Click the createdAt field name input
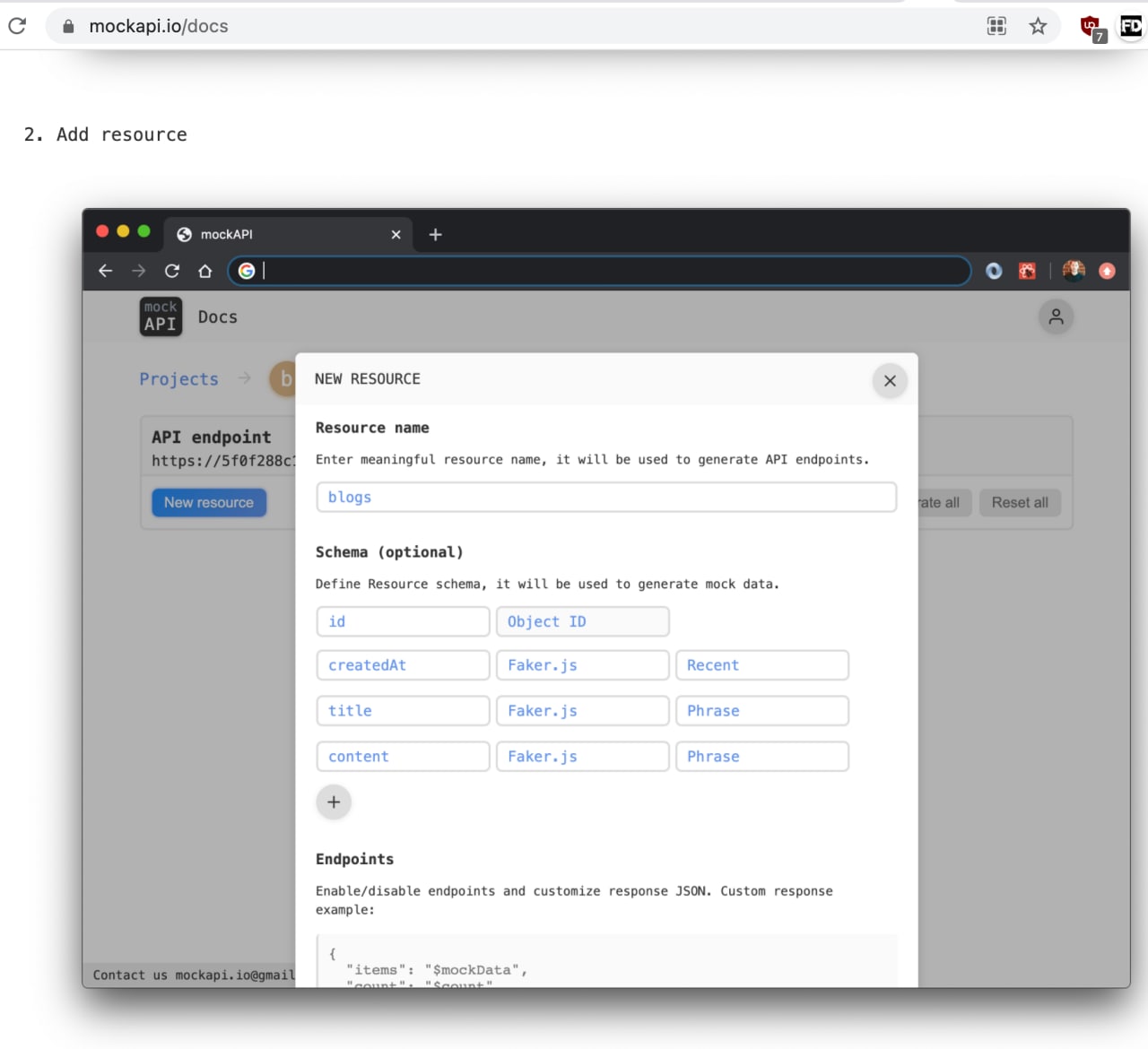Viewport: 1148px width, 1049px height. 404,665
